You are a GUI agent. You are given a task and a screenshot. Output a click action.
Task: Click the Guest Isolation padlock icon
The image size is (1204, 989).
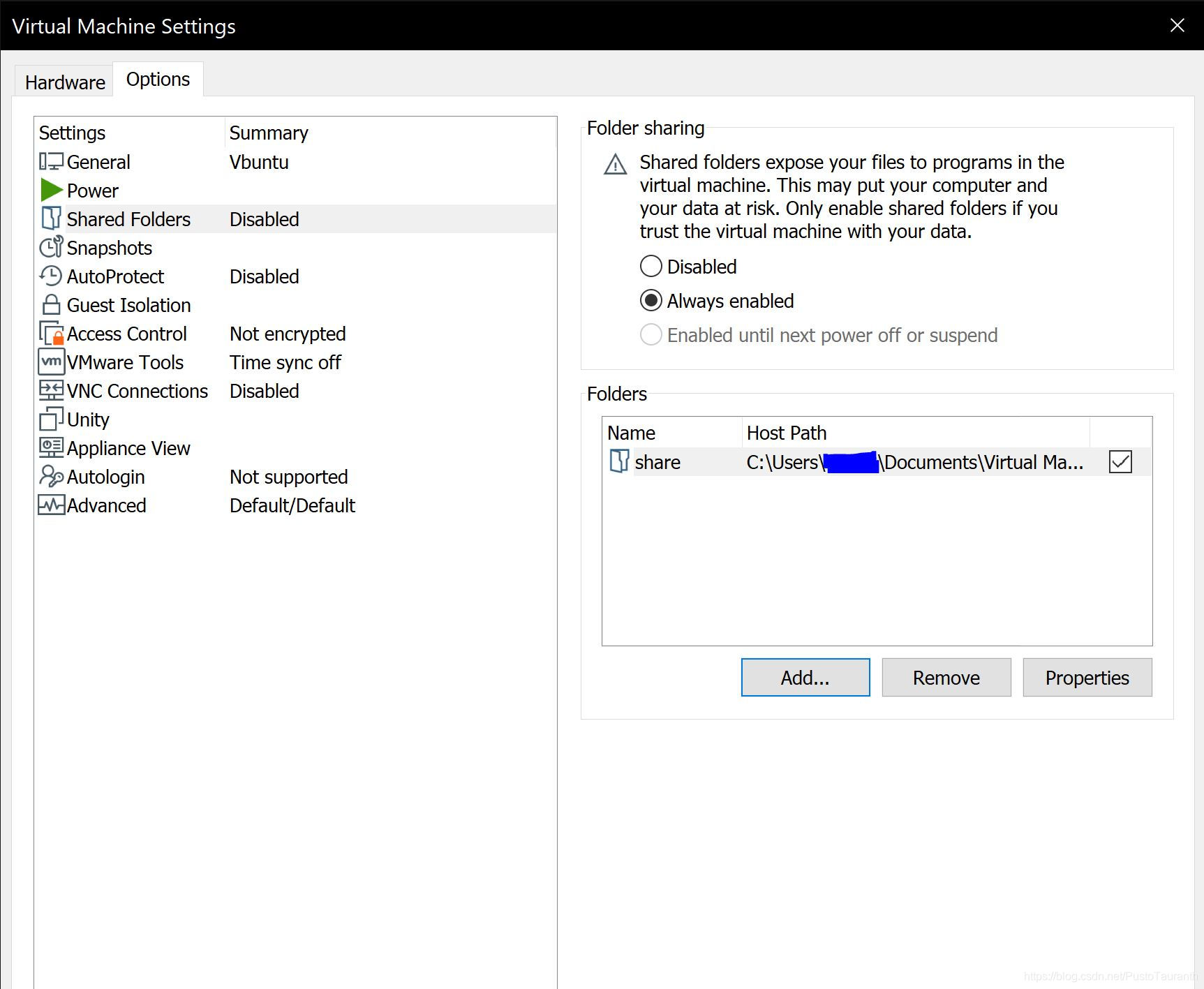[x=51, y=304]
